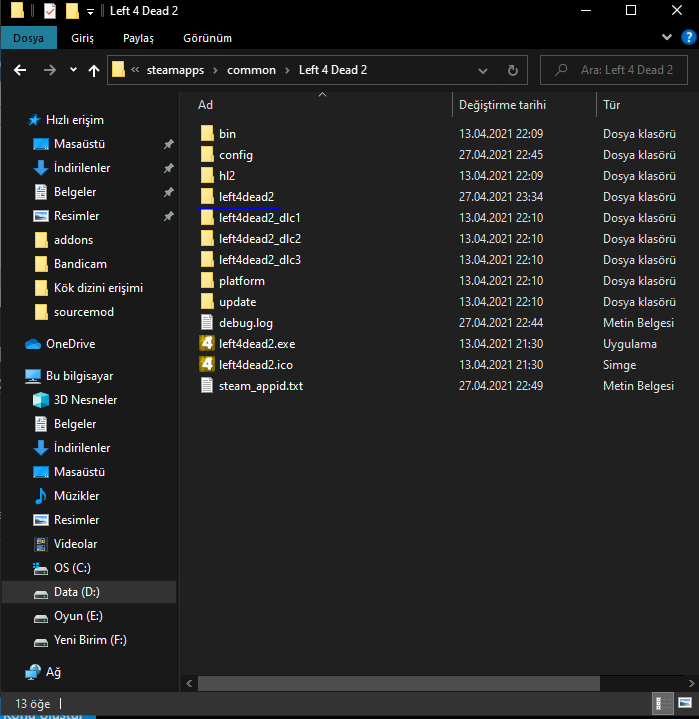Screen dimensions: 699x719
Task: Click the scrollbar left arrow
Action: [189, 683]
